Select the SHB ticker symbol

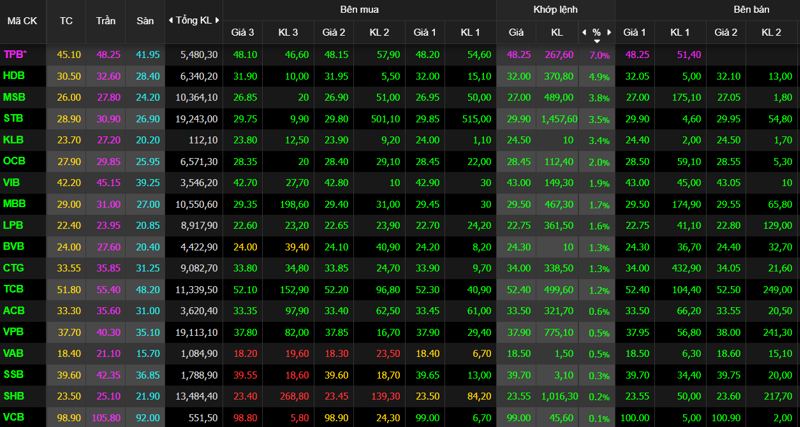coord(14,395)
